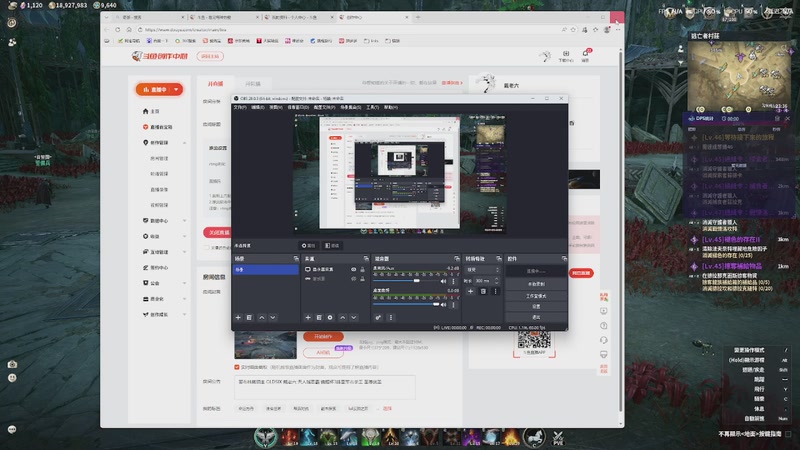The image size is (800, 450).
Task: Float the OBS Controls dock panel
Action: click(x=564, y=259)
